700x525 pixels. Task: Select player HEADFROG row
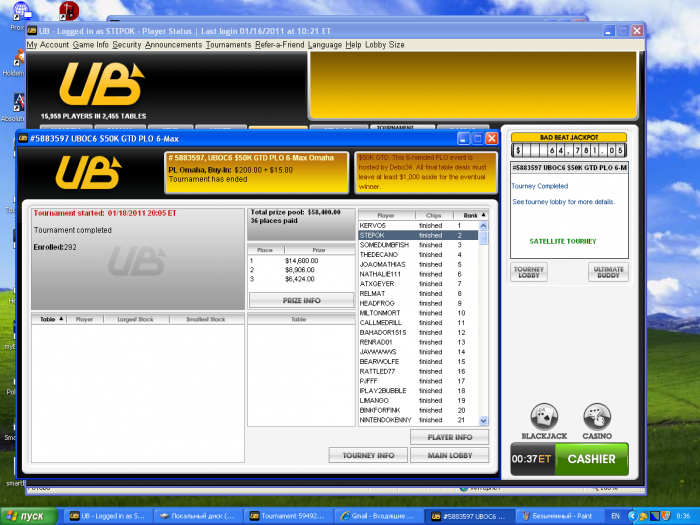tap(418, 303)
